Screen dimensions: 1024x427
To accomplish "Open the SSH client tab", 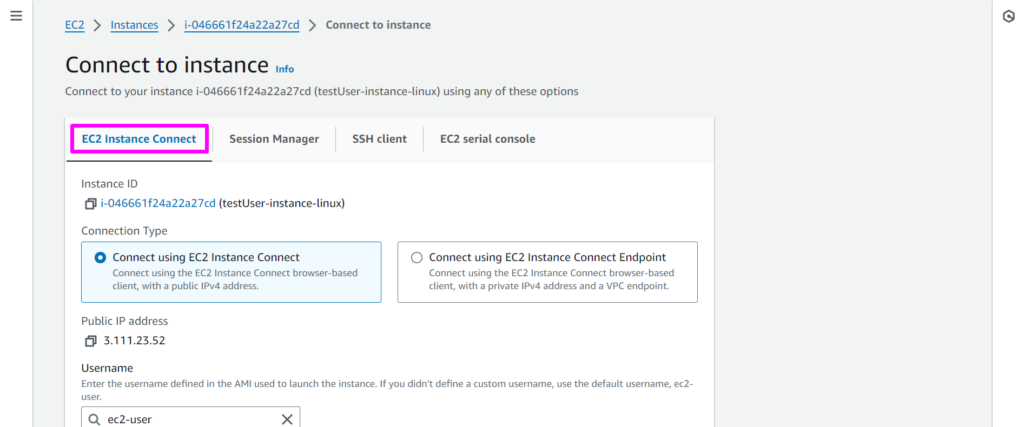I will pyautogui.click(x=379, y=139).
